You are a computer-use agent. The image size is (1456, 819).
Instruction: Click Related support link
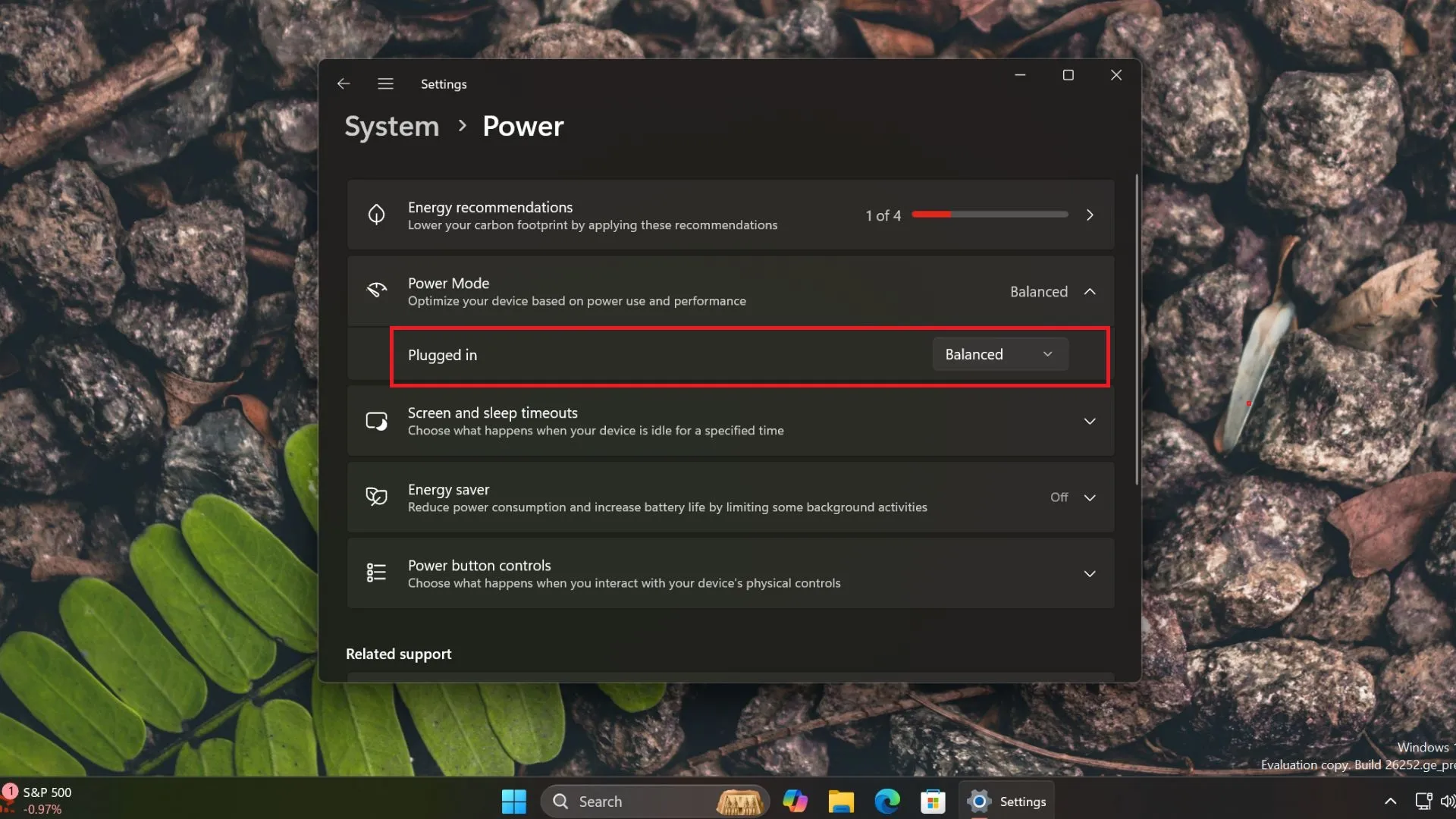[398, 653]
